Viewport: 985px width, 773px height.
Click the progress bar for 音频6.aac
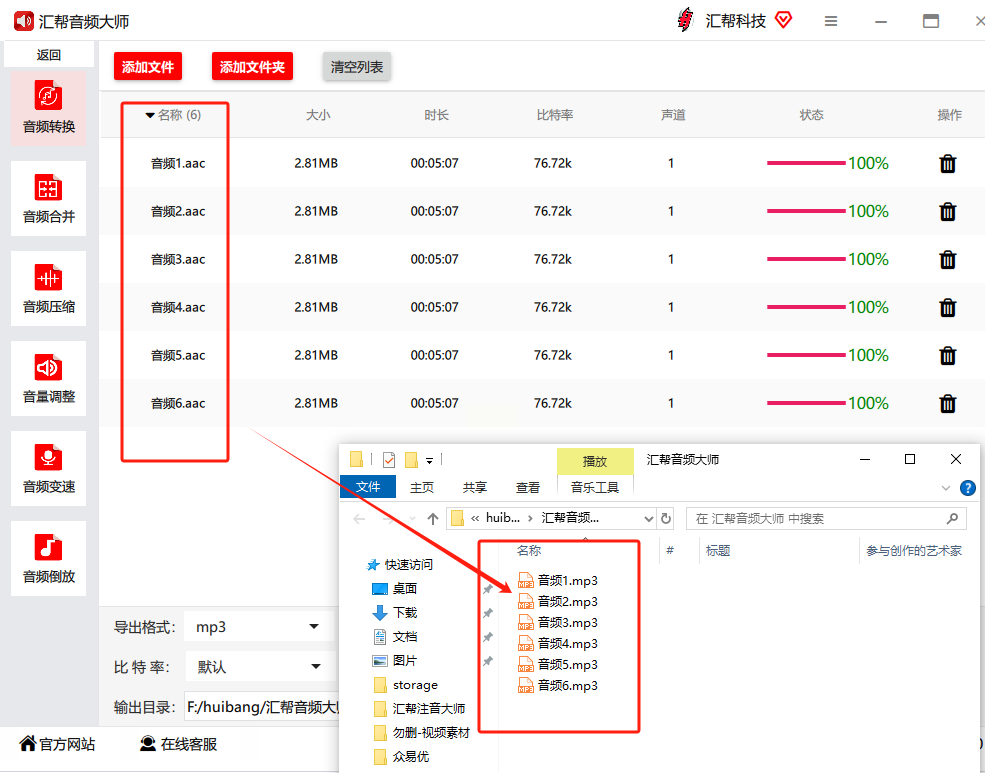tap(806, 403)
